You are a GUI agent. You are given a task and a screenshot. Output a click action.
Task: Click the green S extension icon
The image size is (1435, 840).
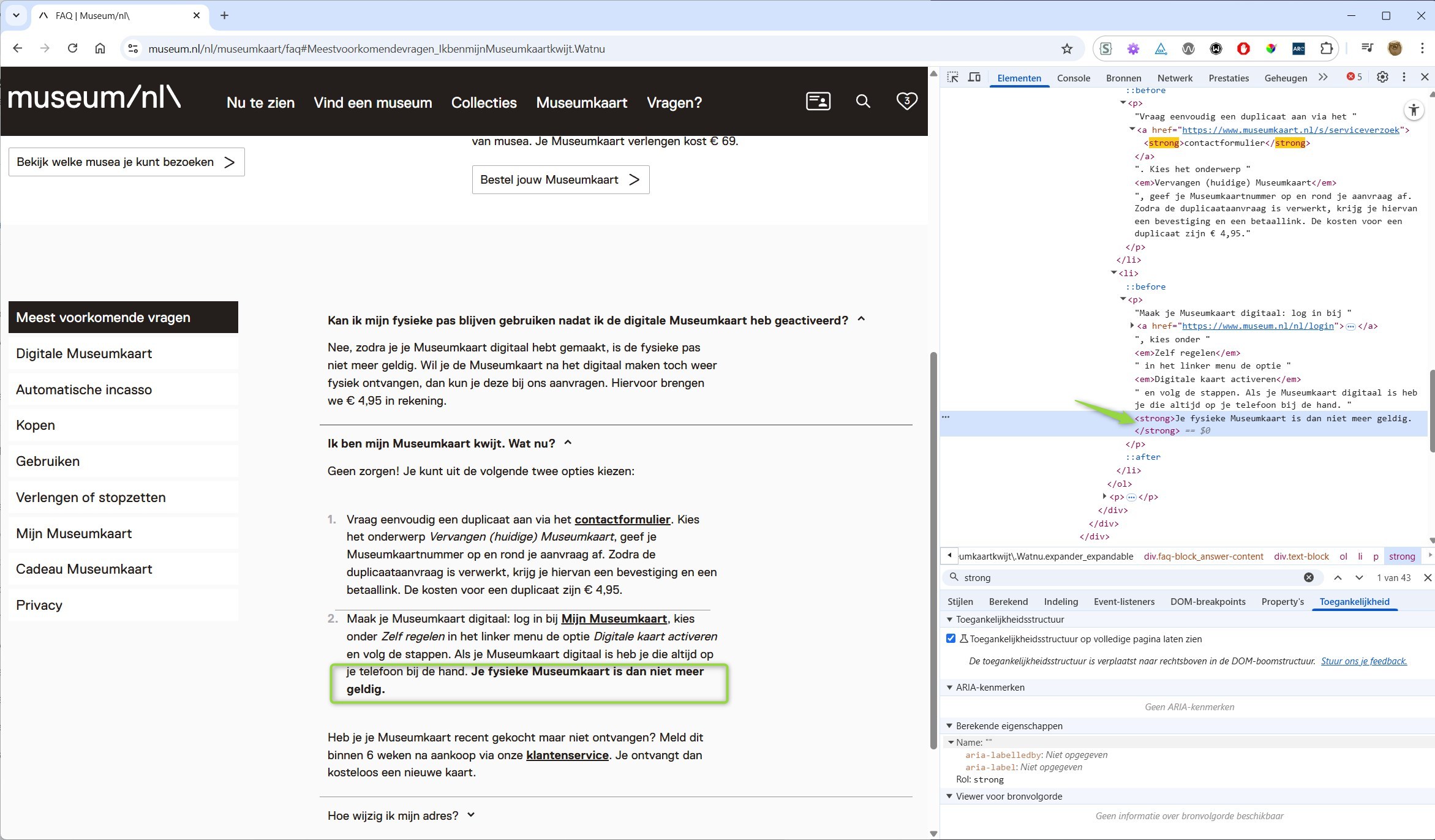pos(1105,48)
